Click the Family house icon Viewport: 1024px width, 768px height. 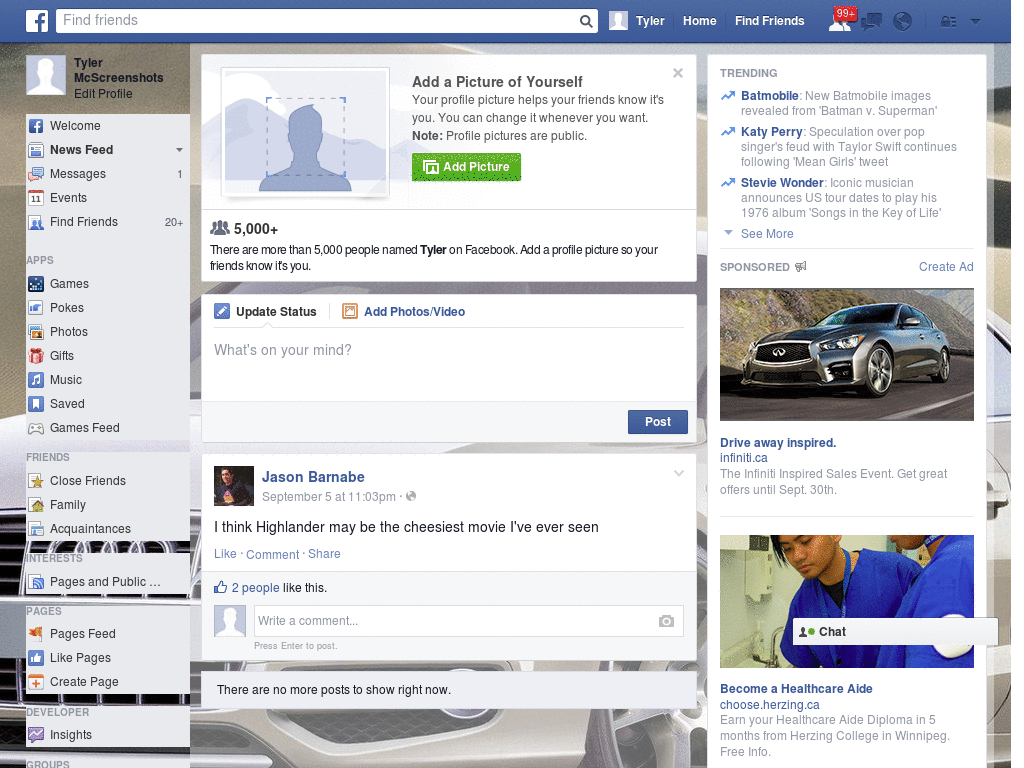click(36, 505)
